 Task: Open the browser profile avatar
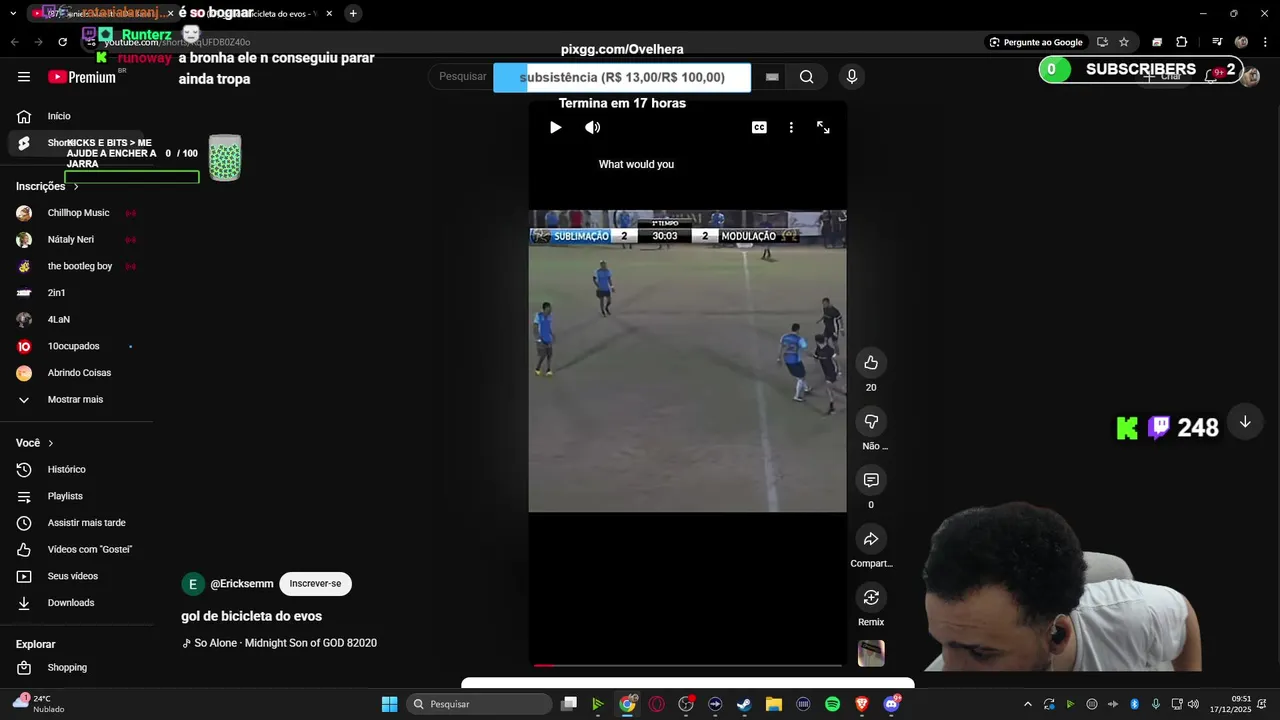tap(1241, 42)
